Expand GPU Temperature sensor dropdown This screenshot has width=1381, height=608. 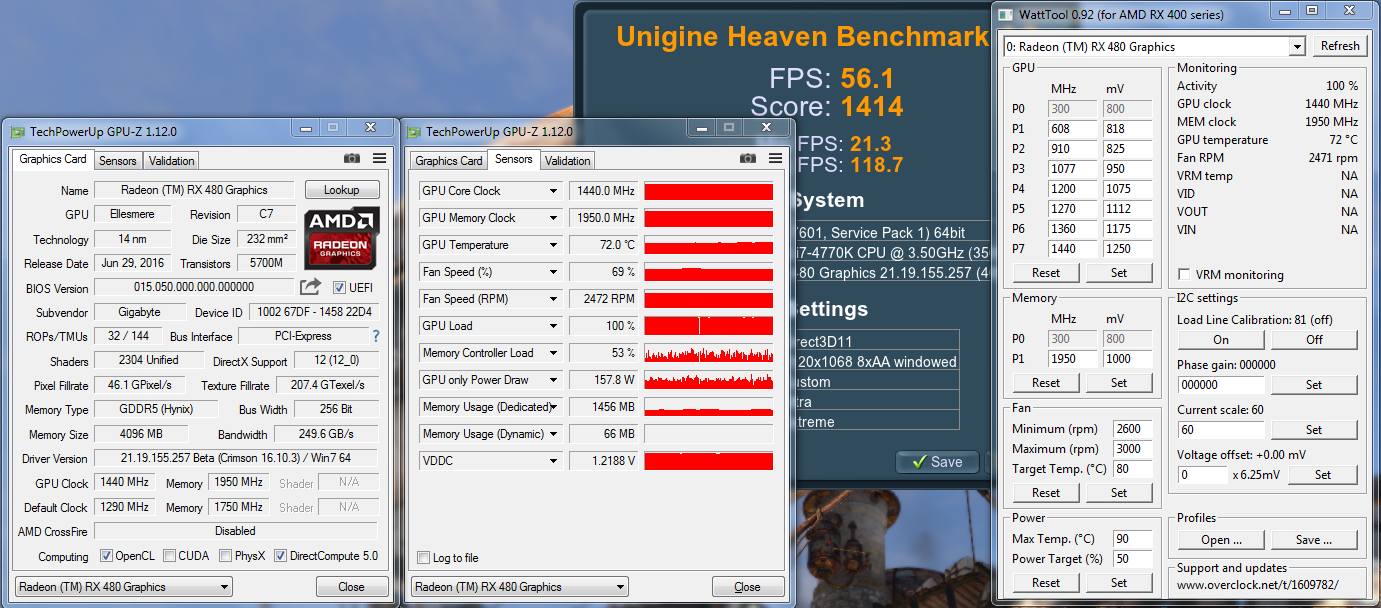pyautogui.click(x=553, y=245)
